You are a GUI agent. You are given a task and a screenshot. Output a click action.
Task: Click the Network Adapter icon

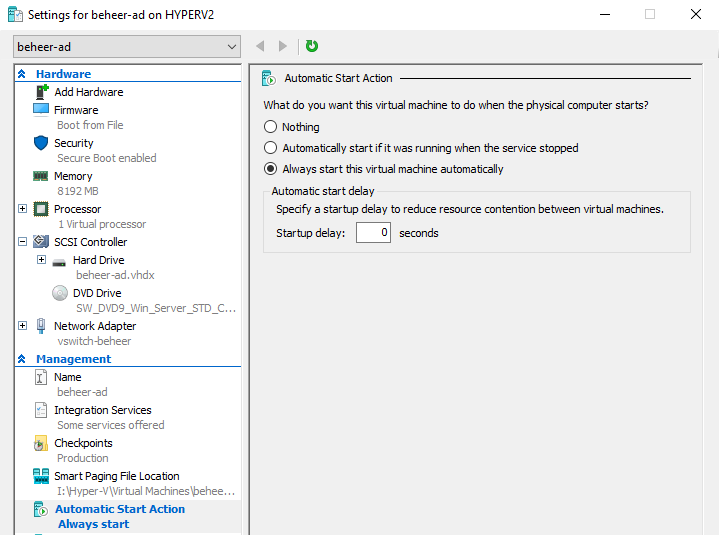(41, 326)
